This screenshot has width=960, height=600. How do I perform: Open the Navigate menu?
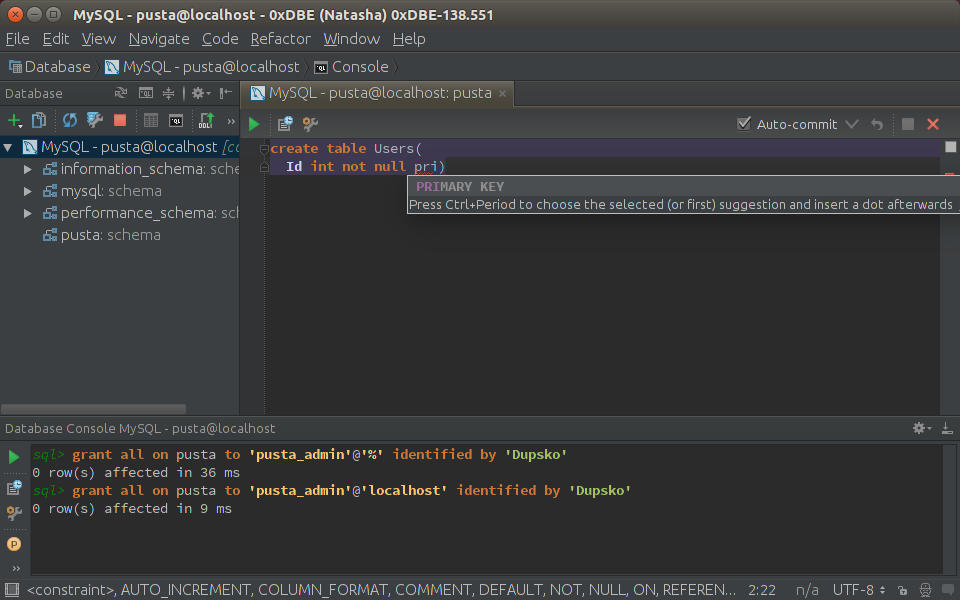coord(158,39)
